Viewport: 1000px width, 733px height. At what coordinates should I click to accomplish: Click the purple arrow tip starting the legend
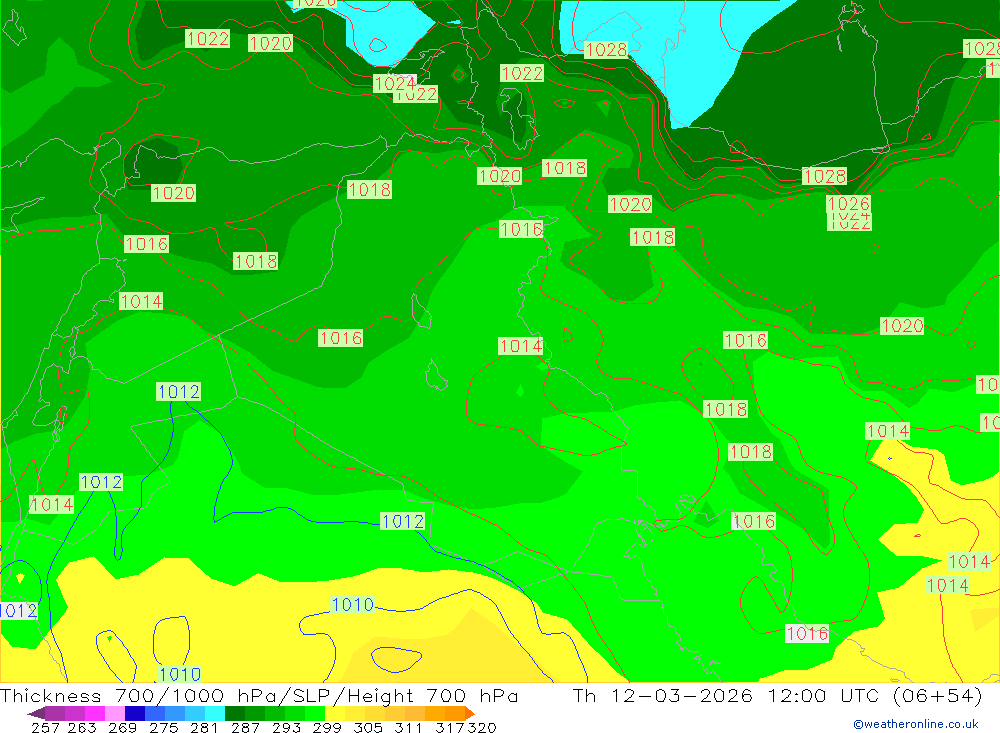[x=36, y=713]
